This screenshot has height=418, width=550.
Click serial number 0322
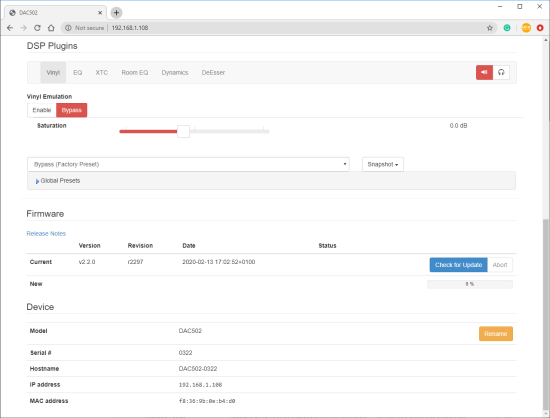(185, 352)
